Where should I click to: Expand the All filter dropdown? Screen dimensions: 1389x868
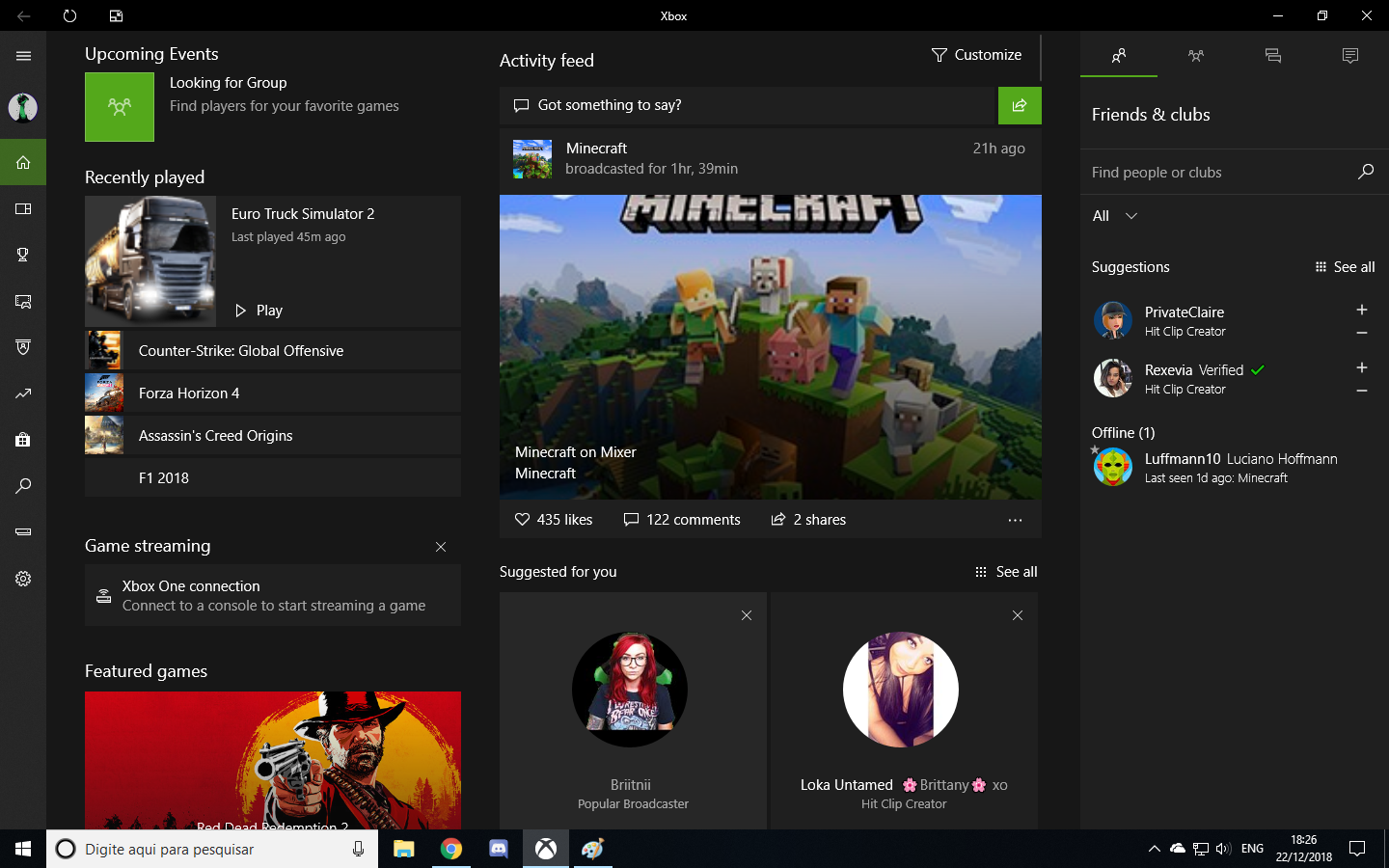1115,216
